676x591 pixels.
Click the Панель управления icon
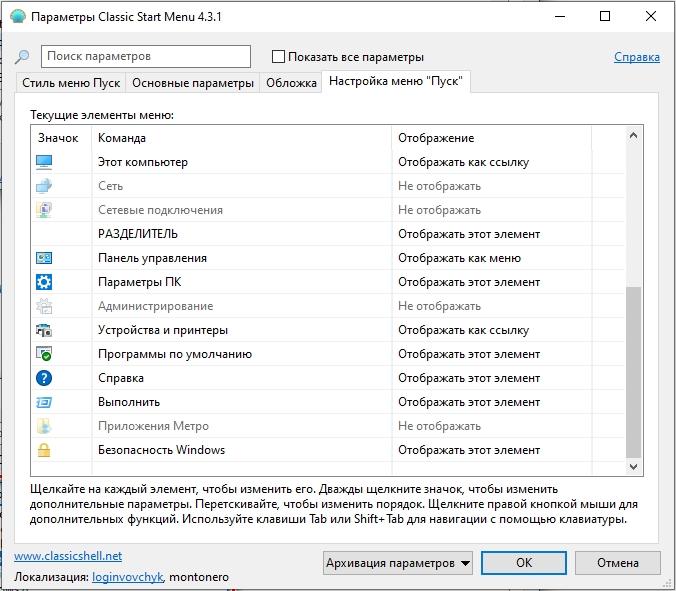pyautogui.click(x=44, y=258)
